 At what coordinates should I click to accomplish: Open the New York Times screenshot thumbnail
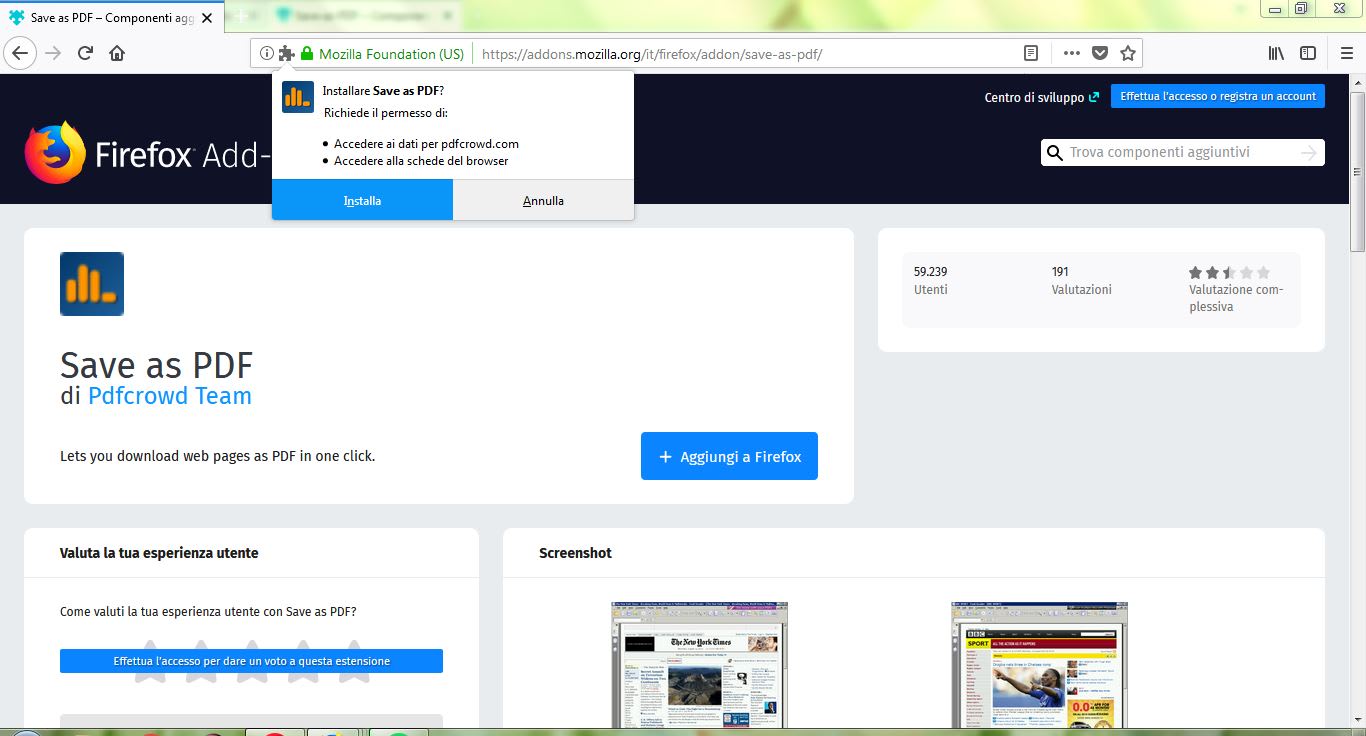[699, 665]
